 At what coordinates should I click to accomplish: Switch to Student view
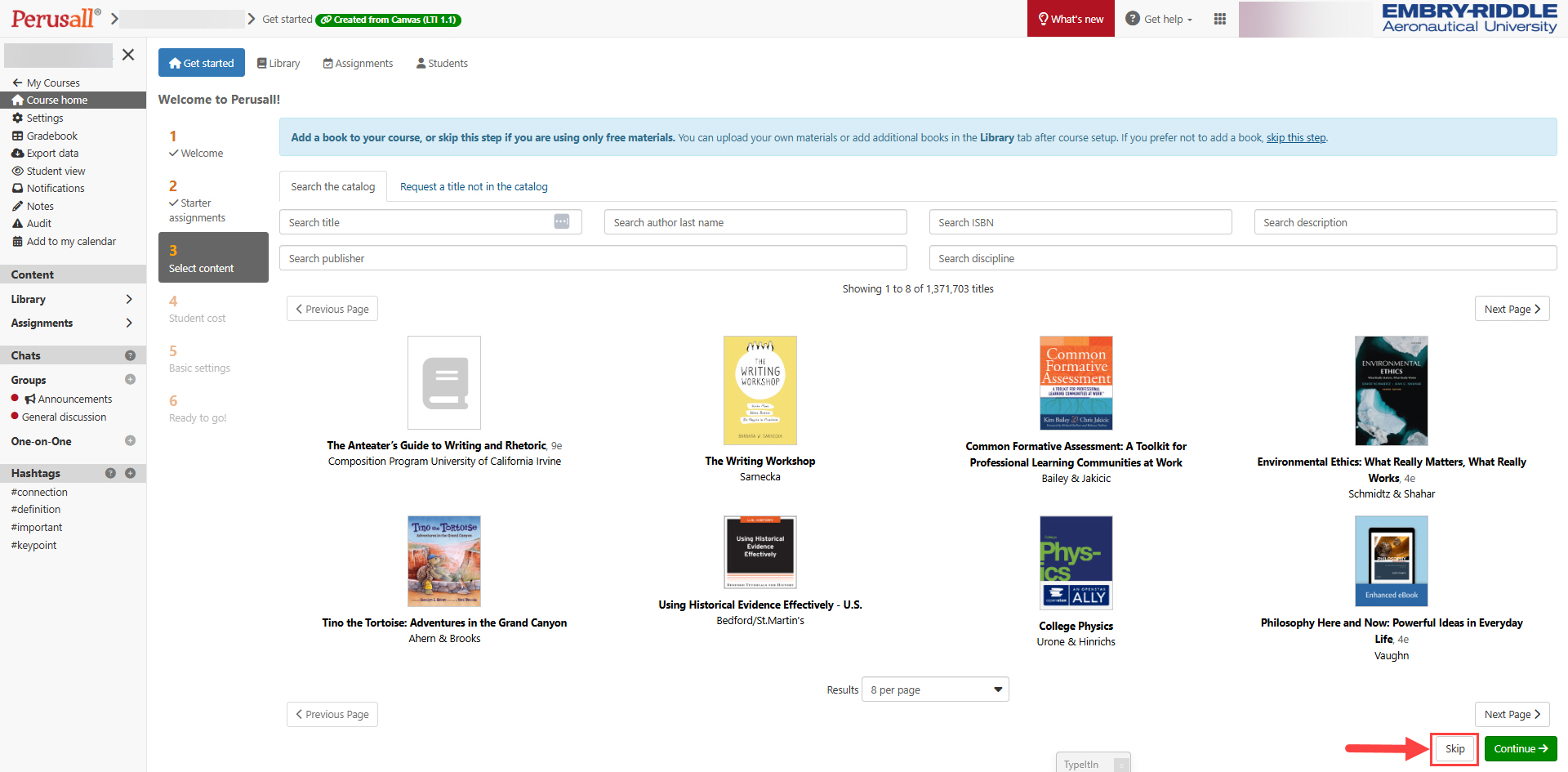(48, 171)
